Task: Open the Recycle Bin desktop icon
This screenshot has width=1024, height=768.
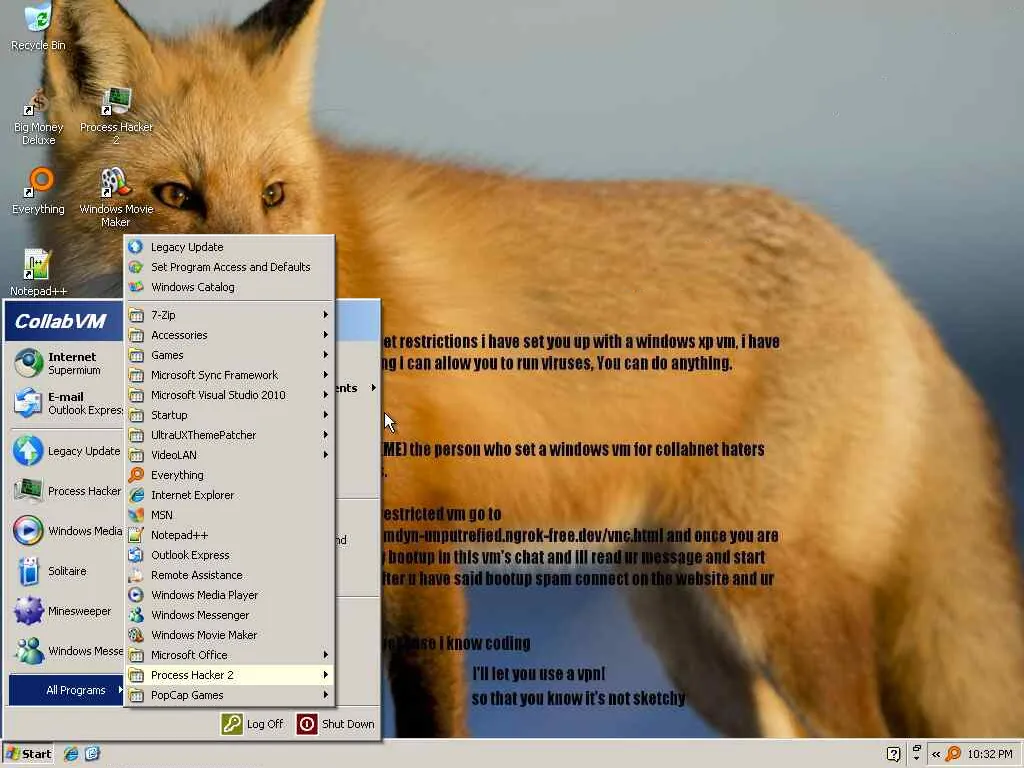Action: 38,26
